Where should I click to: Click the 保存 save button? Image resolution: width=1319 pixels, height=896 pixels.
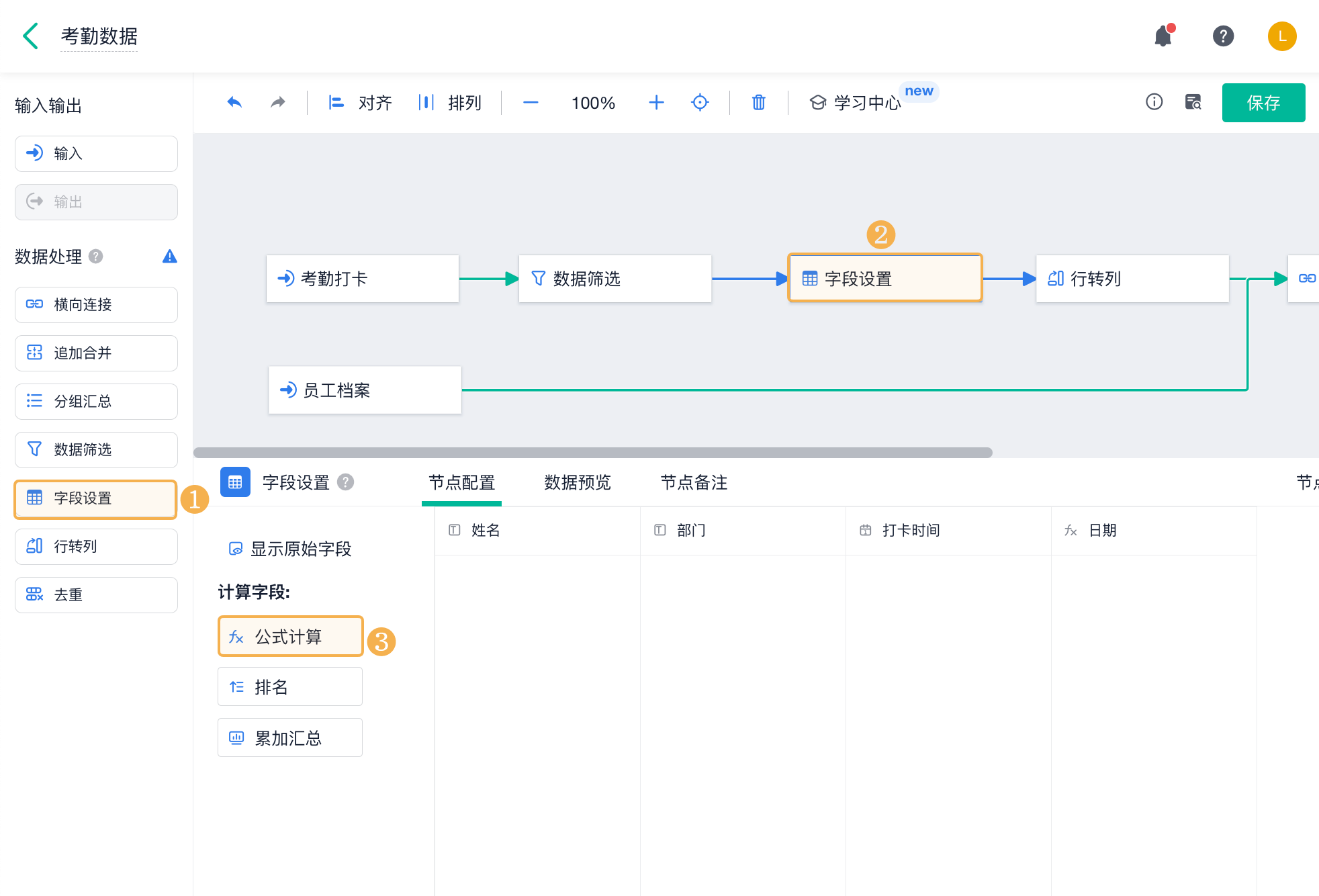(x=1263, y=103)
